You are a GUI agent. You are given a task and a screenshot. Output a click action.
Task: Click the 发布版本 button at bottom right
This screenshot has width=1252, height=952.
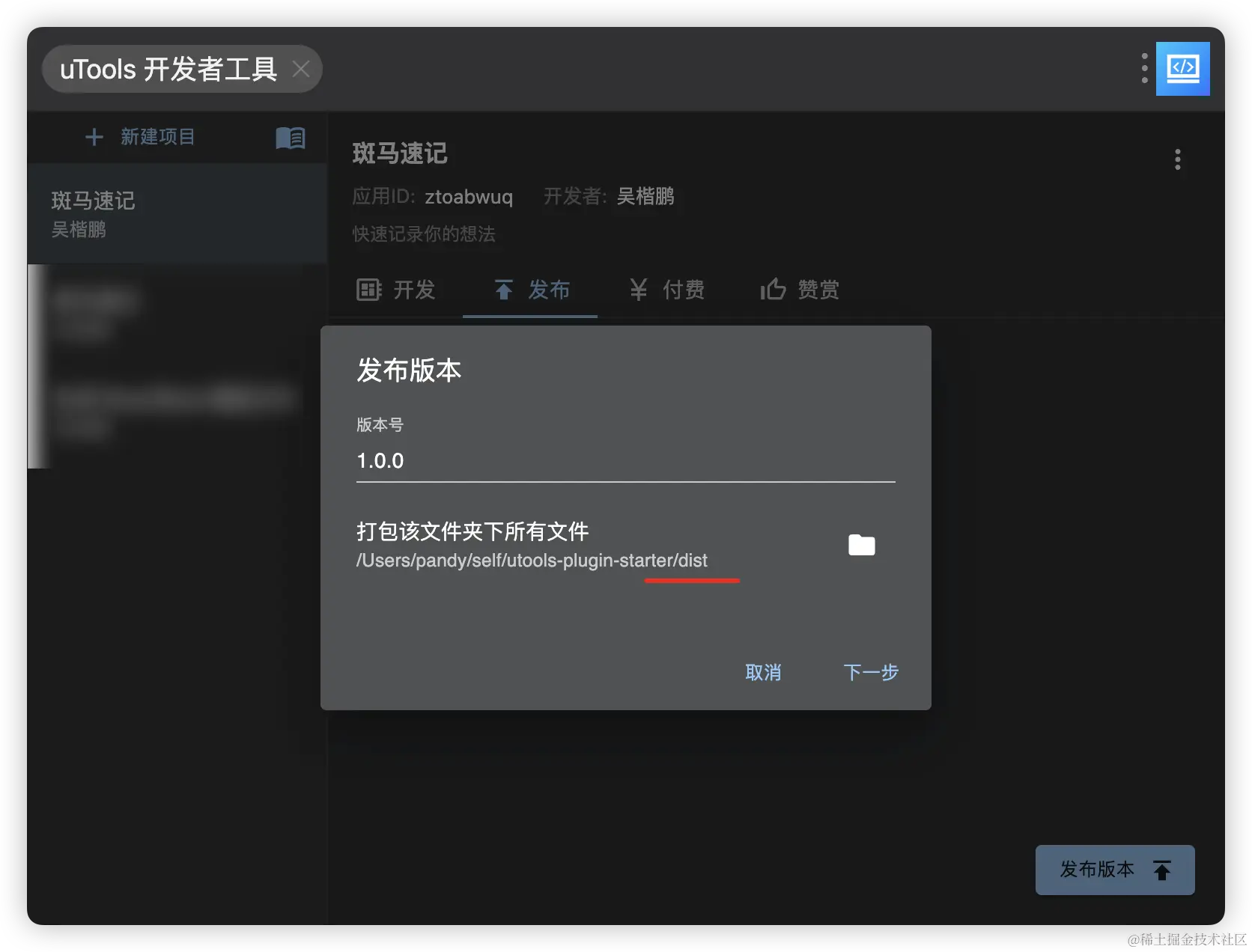point(1115,870)
